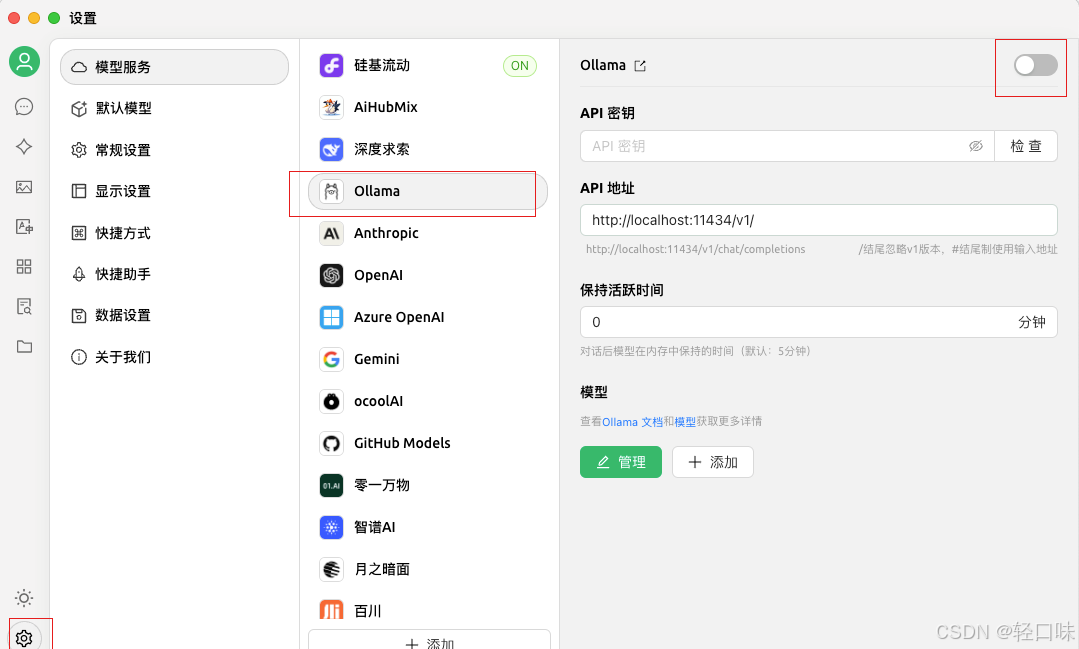
Task: Select the 深度求索 provider icon
Action: click(x=332, y=149)
